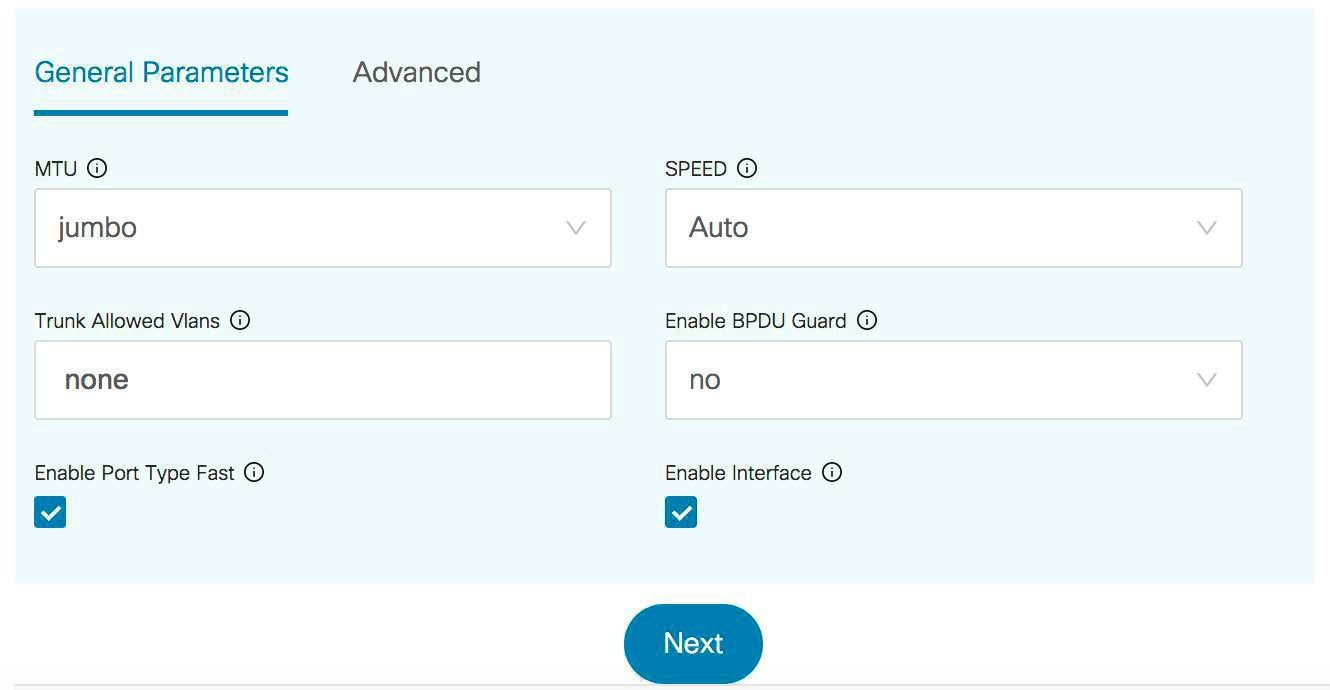Click the Next button
This screenshot has height=690, width=1330.
point(693,643)
